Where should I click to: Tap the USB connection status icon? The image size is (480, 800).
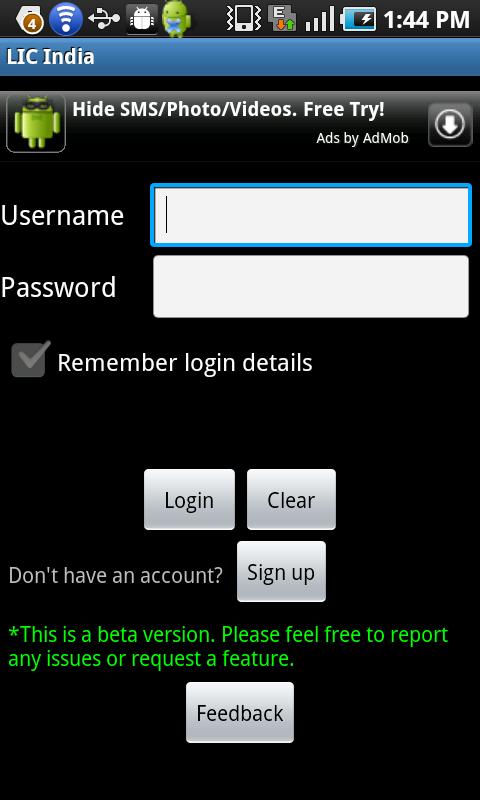click(104, 19)
